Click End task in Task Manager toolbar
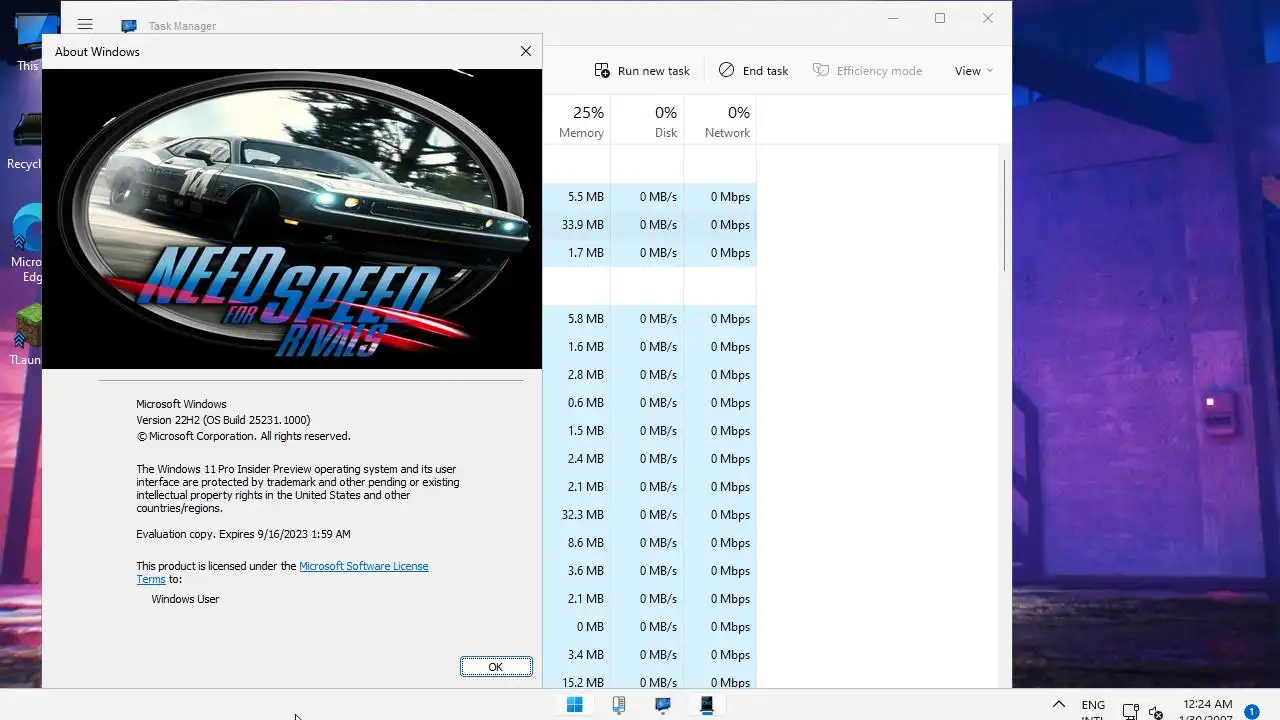This screenshot has height=720, width=1280. coord(753,71)
